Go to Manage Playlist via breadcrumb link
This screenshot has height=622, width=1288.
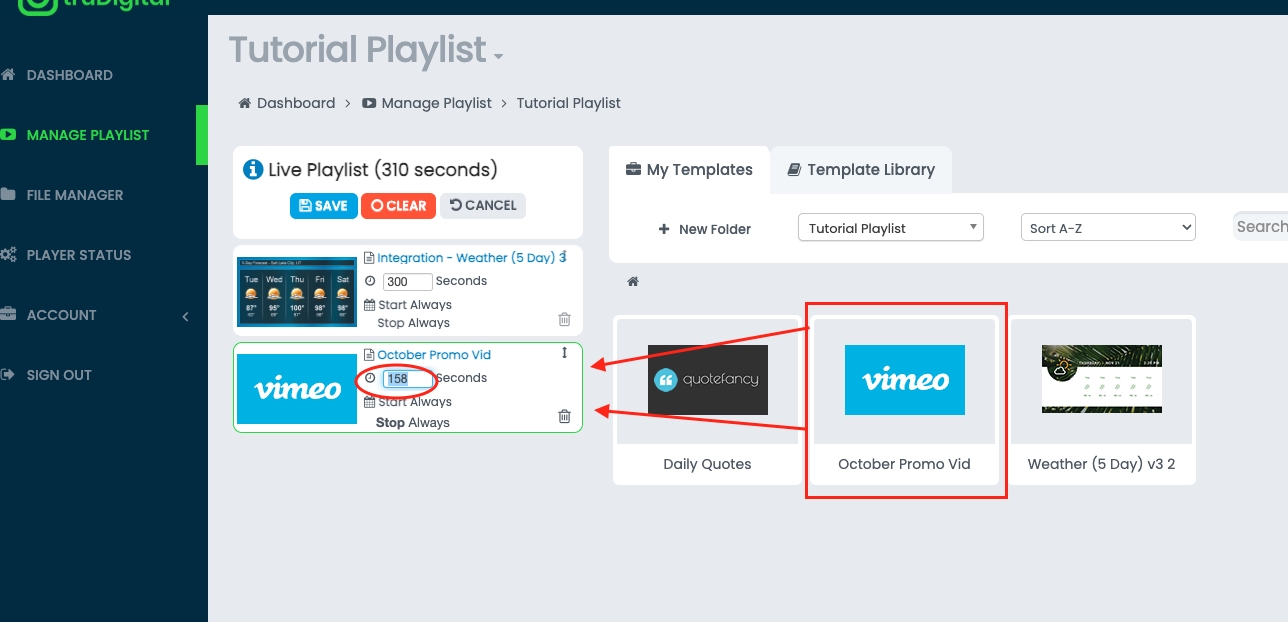point(437,103)
